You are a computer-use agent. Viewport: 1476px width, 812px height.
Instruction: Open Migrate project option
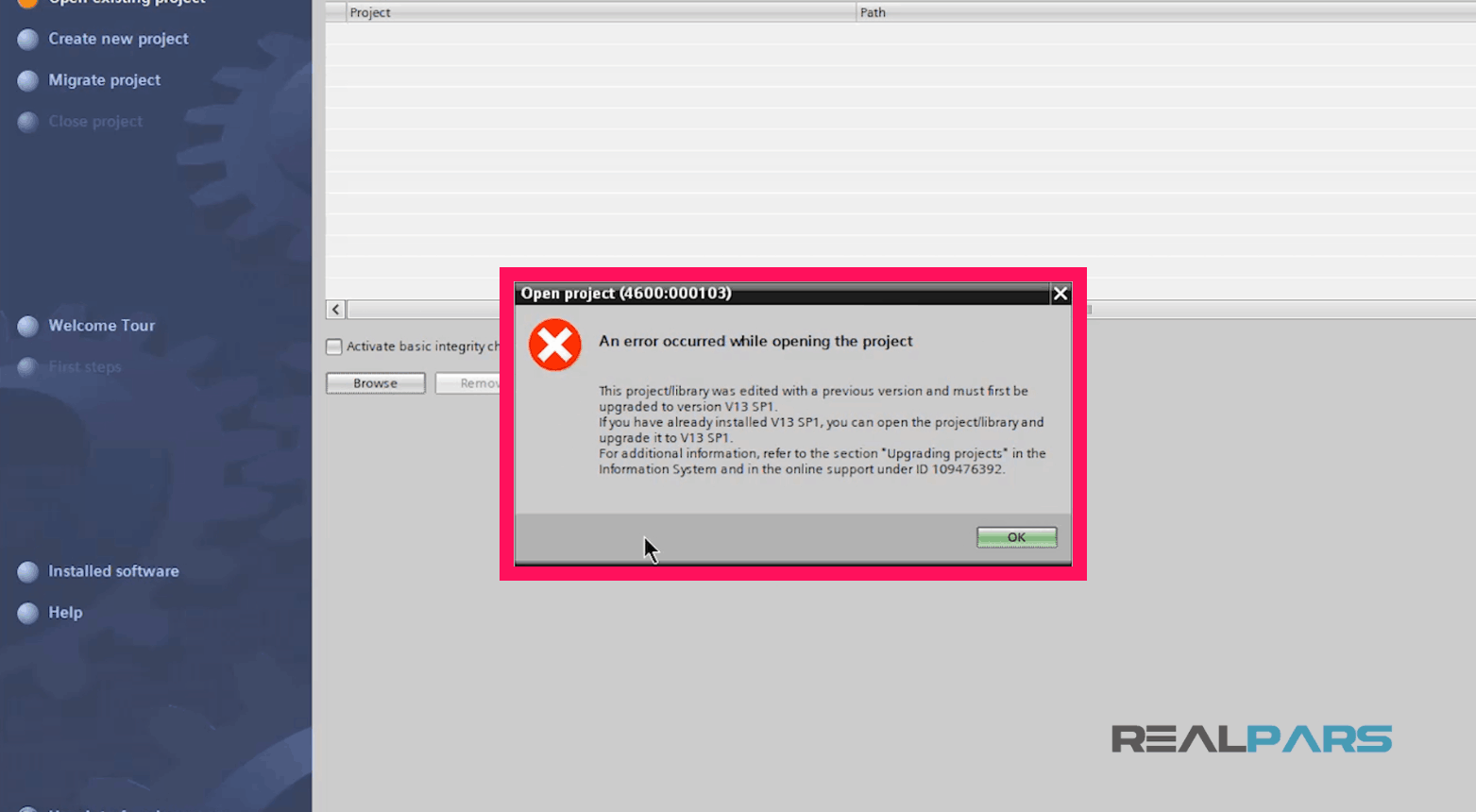[x=104, y=80]
